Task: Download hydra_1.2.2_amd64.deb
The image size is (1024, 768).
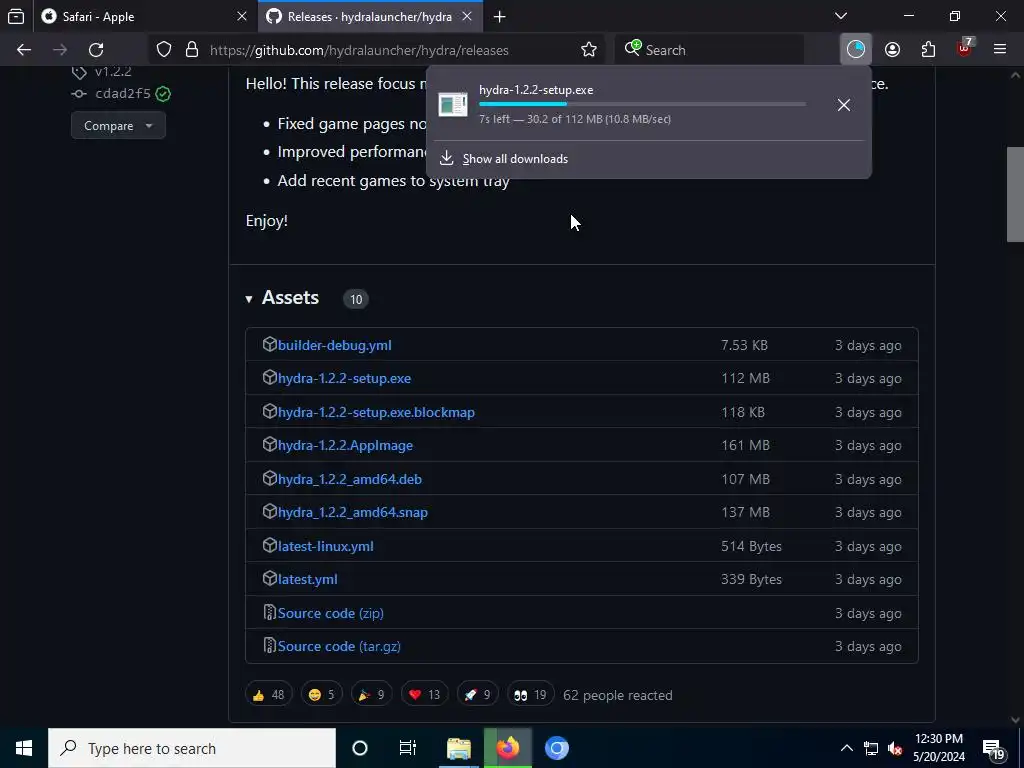Action: pos(349,479)
